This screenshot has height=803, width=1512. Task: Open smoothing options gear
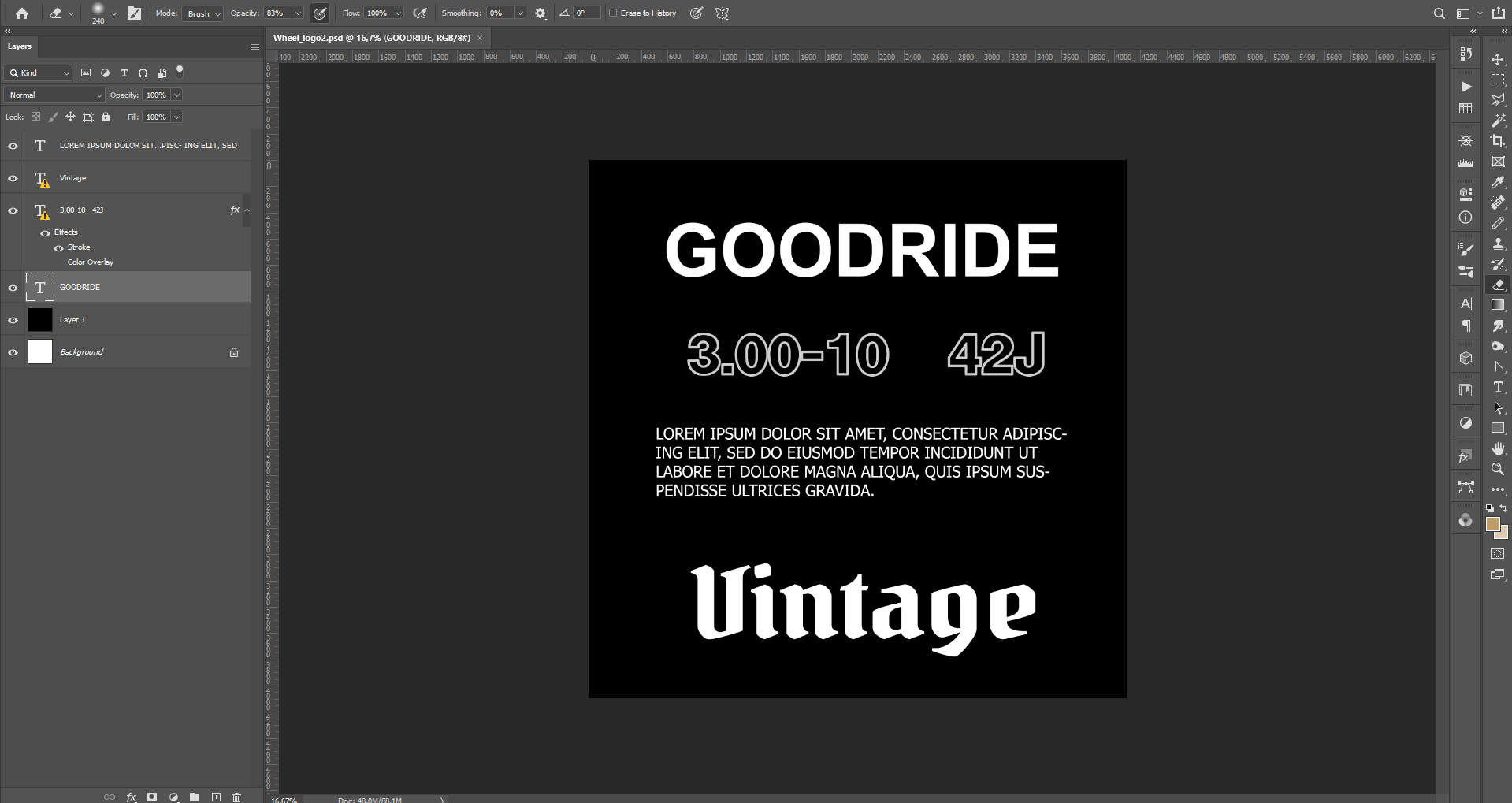541,13
